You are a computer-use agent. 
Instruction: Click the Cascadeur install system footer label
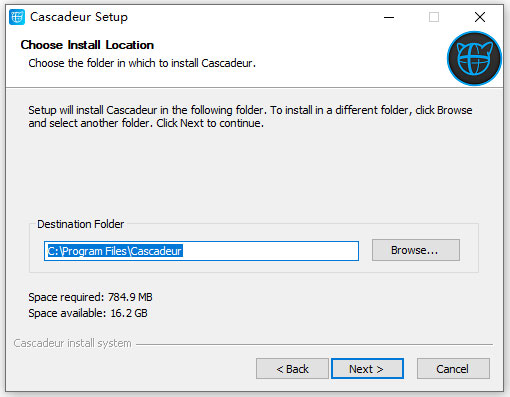tap(72, 343)
